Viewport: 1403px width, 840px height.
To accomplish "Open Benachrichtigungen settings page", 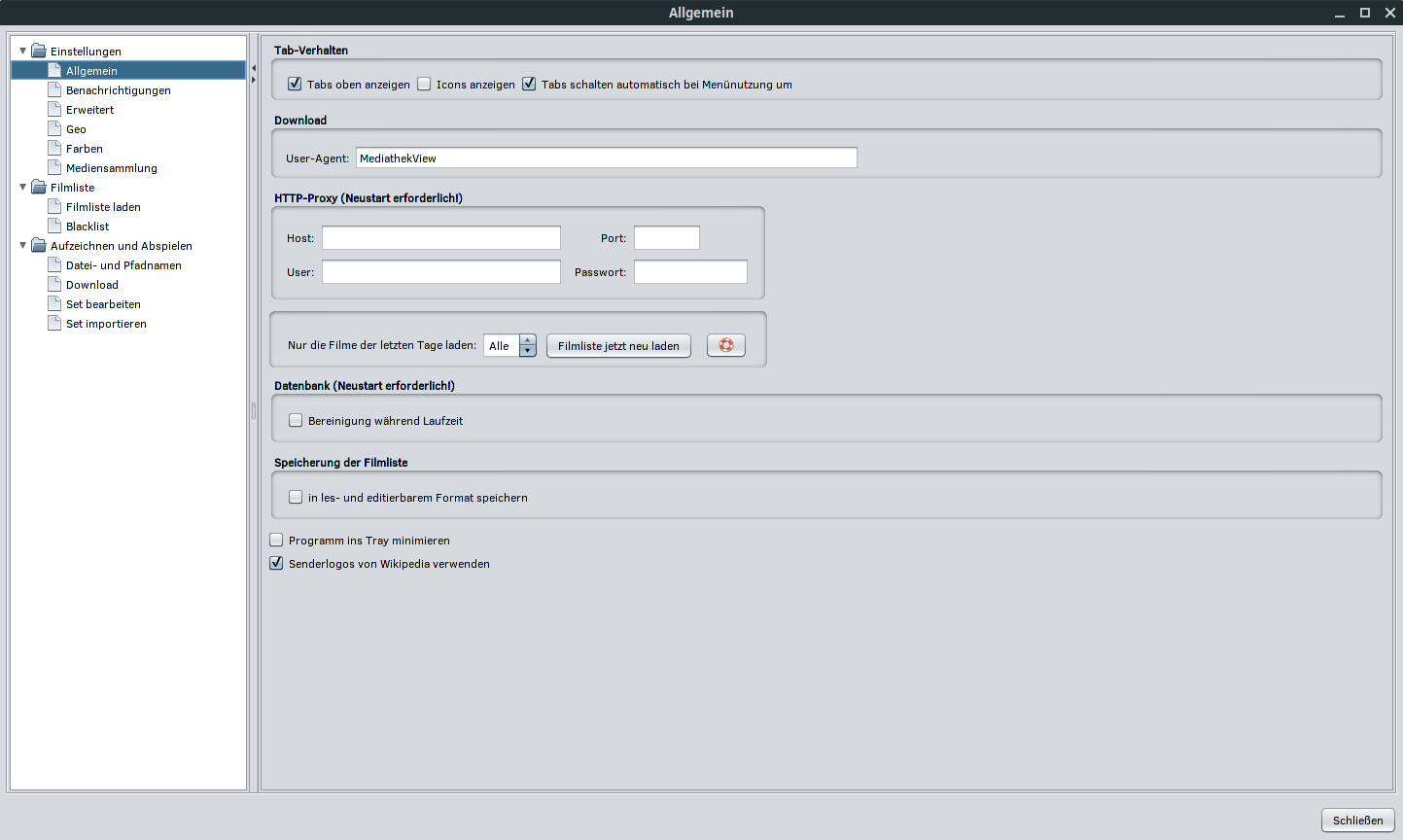I will [x=118, y=90].
